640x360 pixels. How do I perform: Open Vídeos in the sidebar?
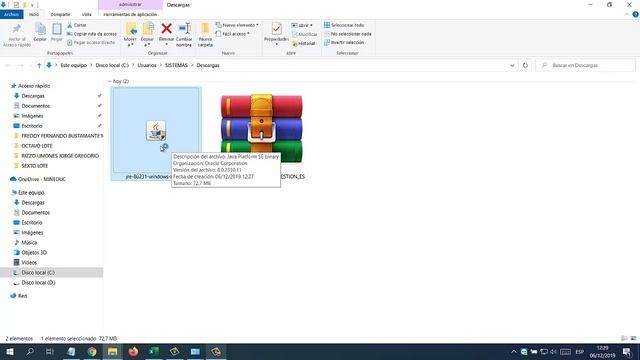pyautogui.click(x=29, y=262)
